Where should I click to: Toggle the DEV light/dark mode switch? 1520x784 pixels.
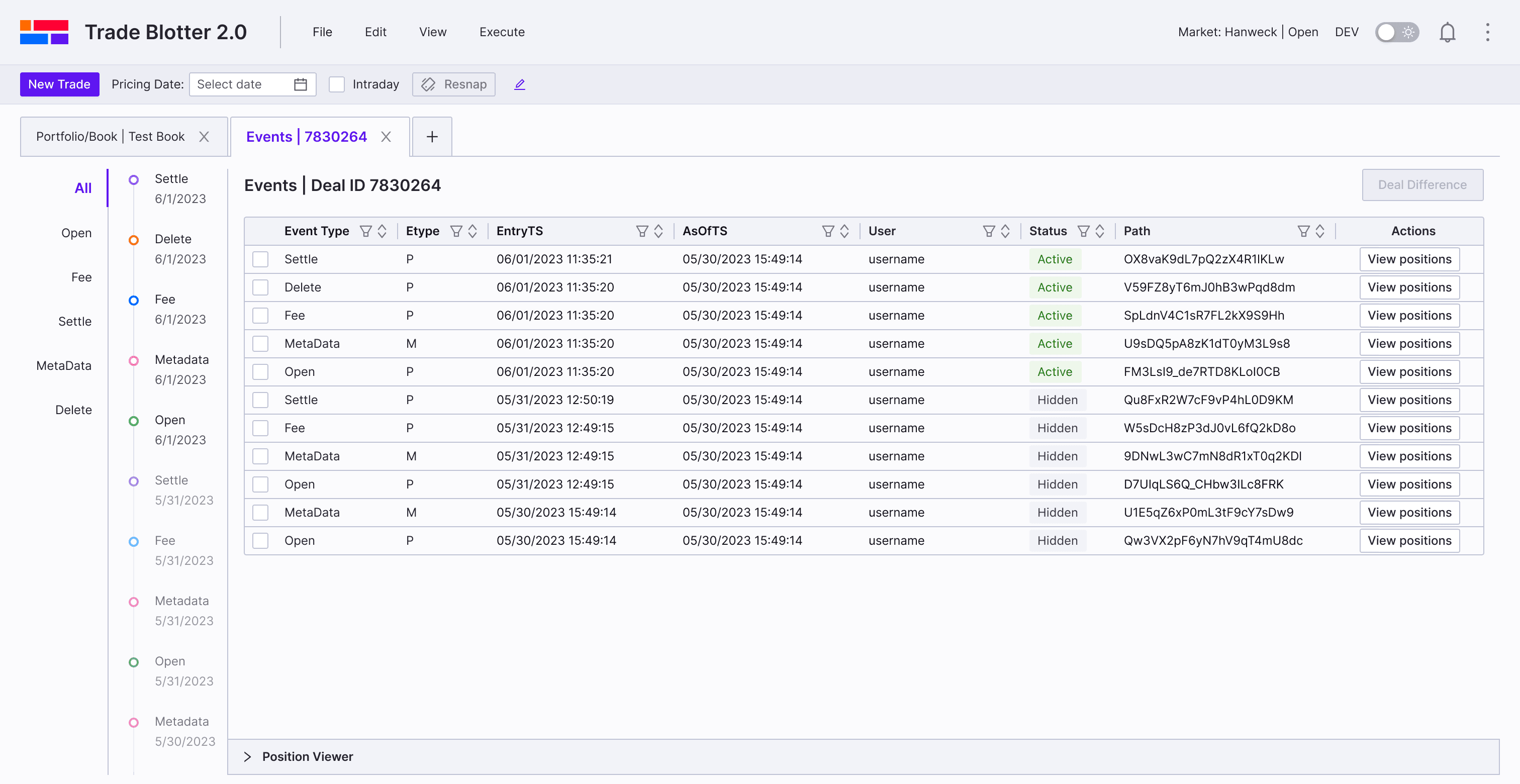tap(1397, 32)
